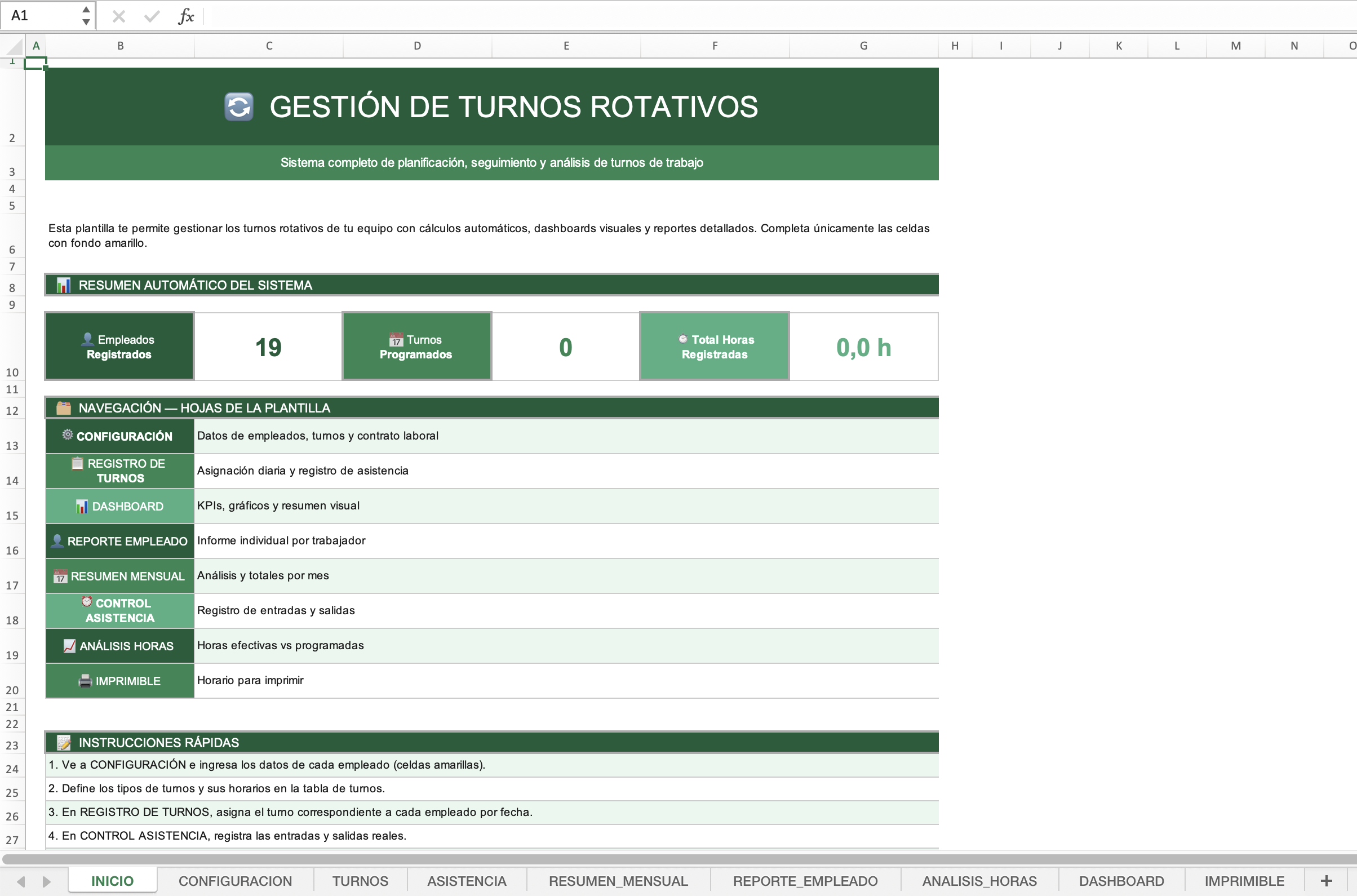Viewport: 1357px width, 896px height.
Task: Open the insert function fx button
Action: [187, 16]
